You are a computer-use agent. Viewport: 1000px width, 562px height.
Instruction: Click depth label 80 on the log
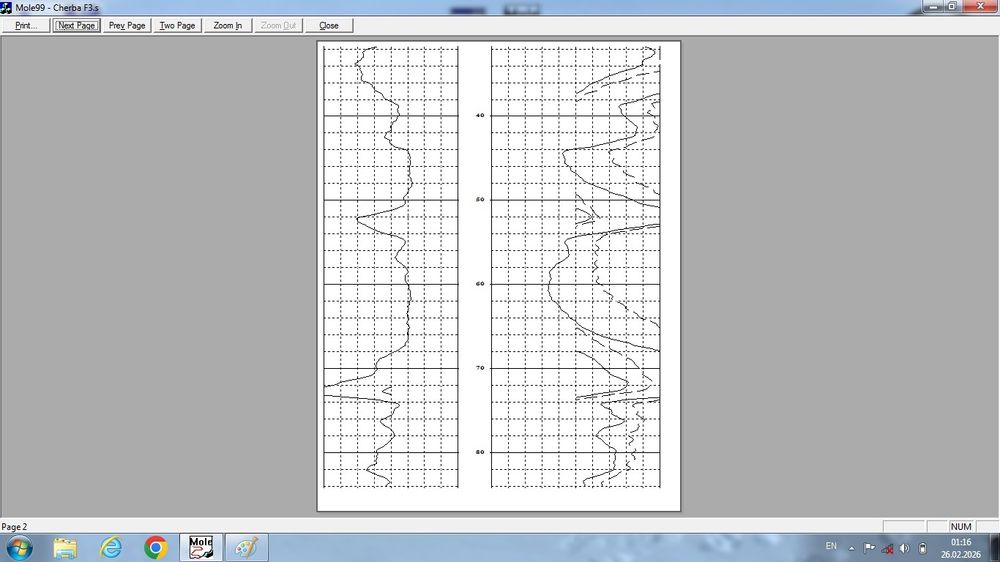480,452
